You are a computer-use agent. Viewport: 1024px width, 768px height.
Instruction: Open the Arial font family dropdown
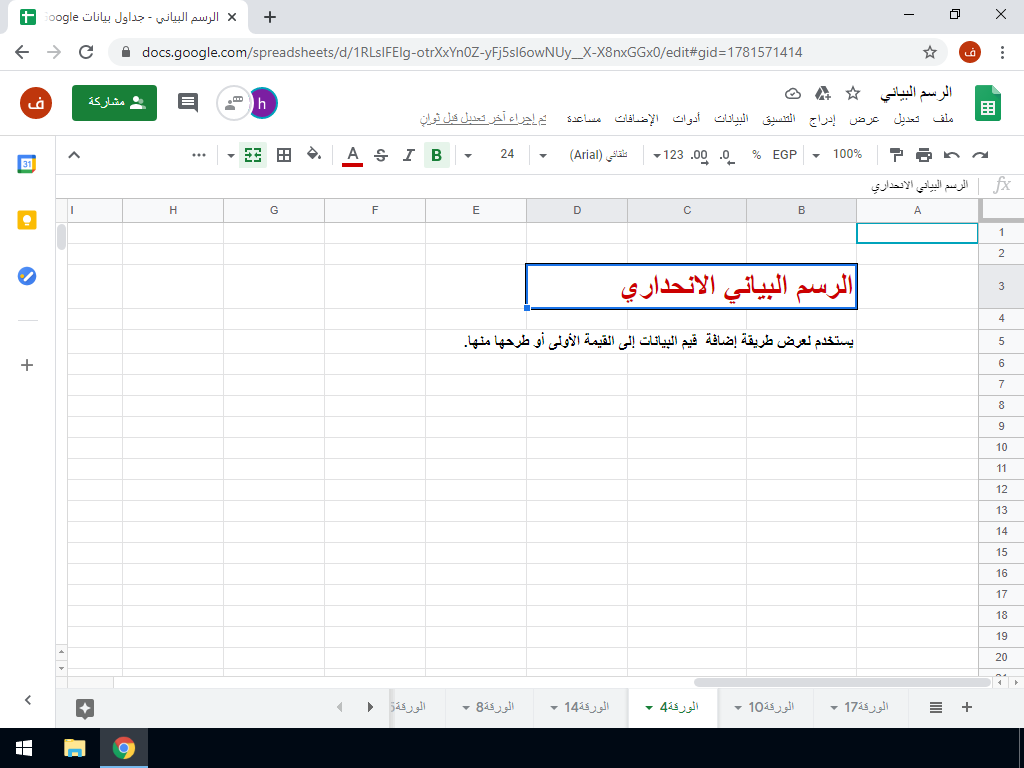583,155
